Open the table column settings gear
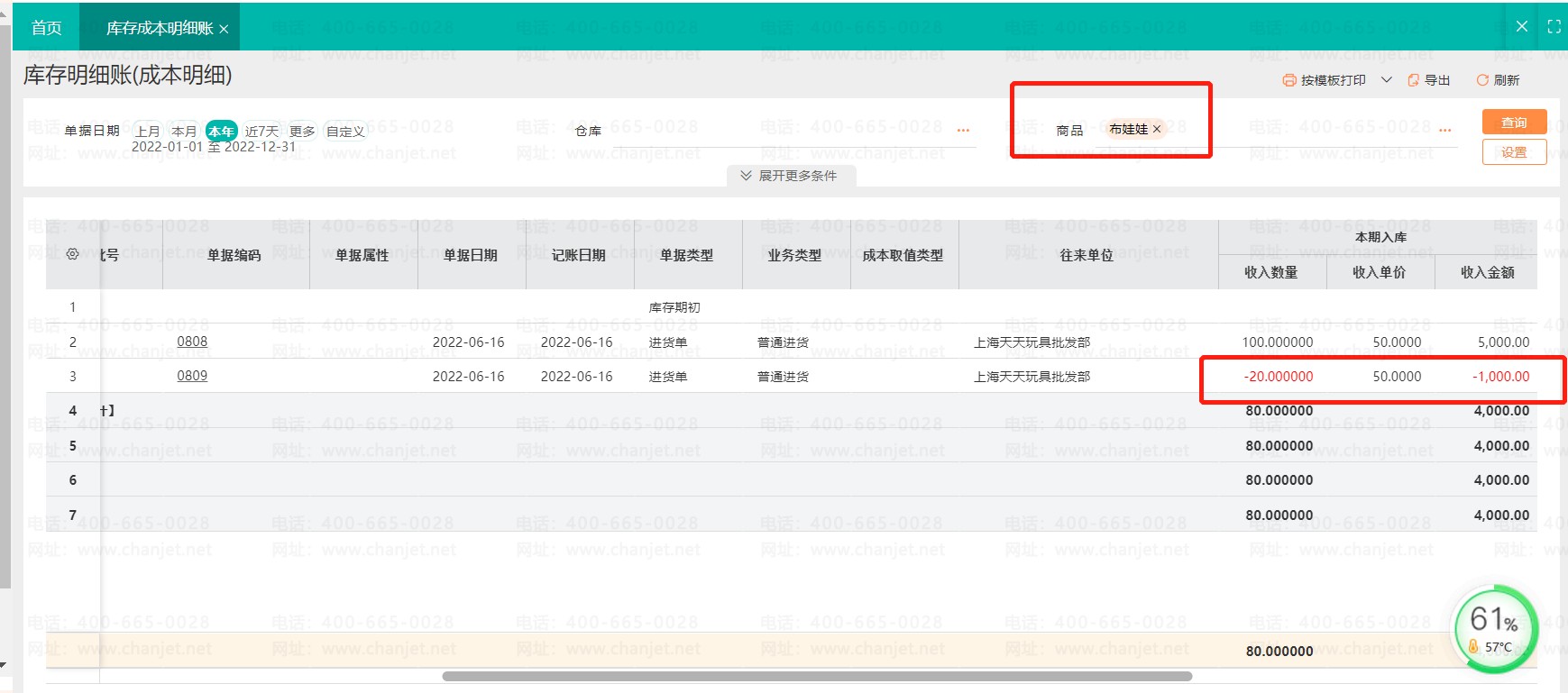This screenshot has height=693, width=1568. click(x=73, y=255)
